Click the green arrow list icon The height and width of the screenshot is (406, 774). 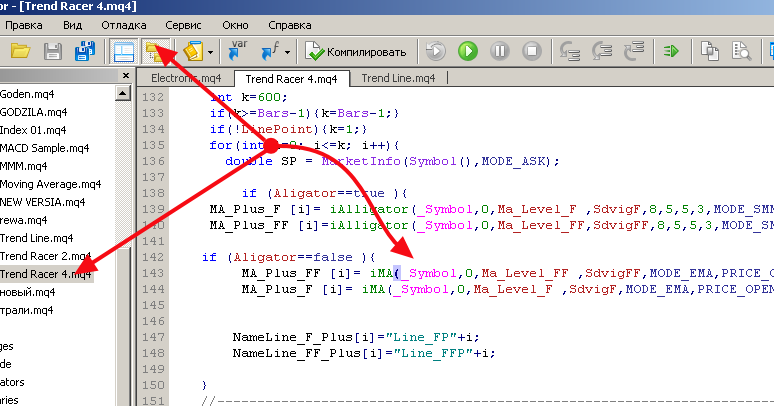click(x=671, y=51)
